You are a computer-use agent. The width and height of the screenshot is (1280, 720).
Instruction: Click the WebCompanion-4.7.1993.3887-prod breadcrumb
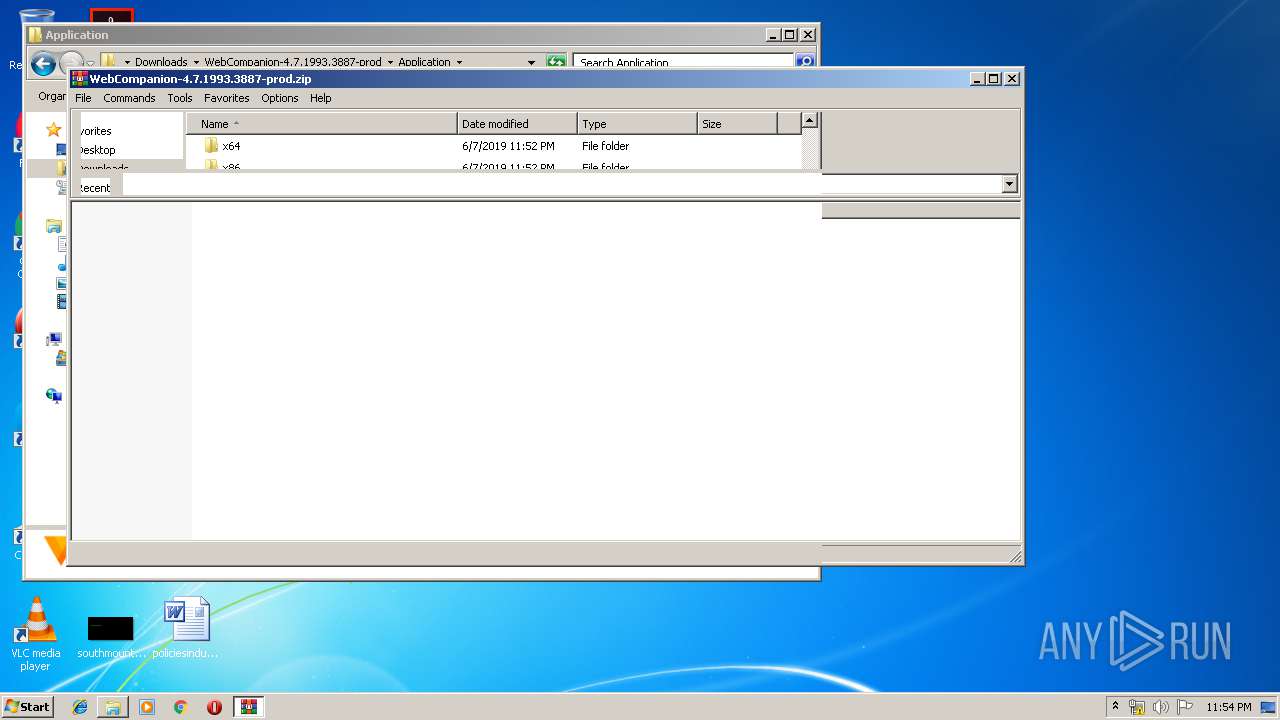click(293, 62)
